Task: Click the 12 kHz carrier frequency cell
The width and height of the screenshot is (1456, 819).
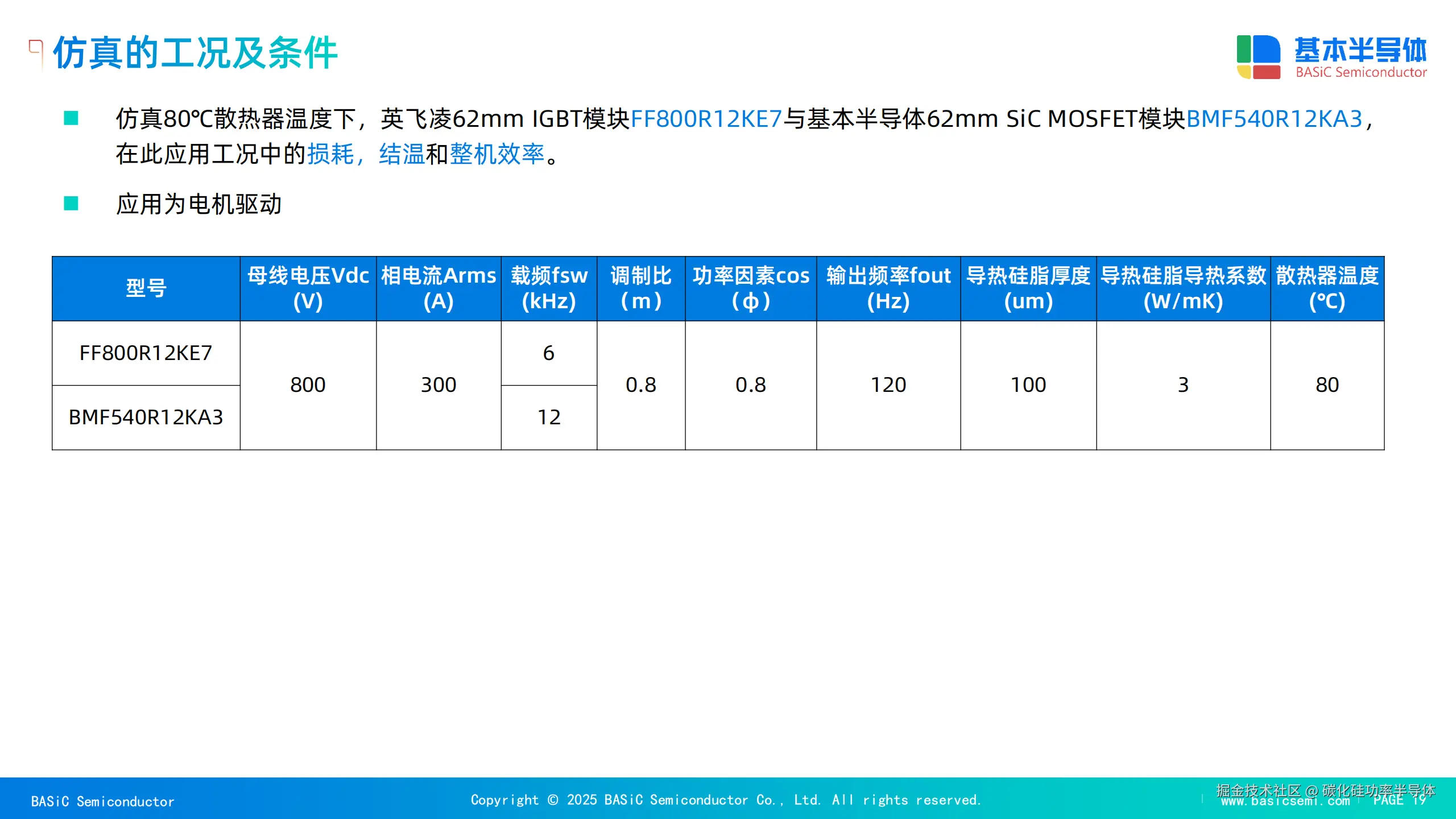Action: point(548,417)
